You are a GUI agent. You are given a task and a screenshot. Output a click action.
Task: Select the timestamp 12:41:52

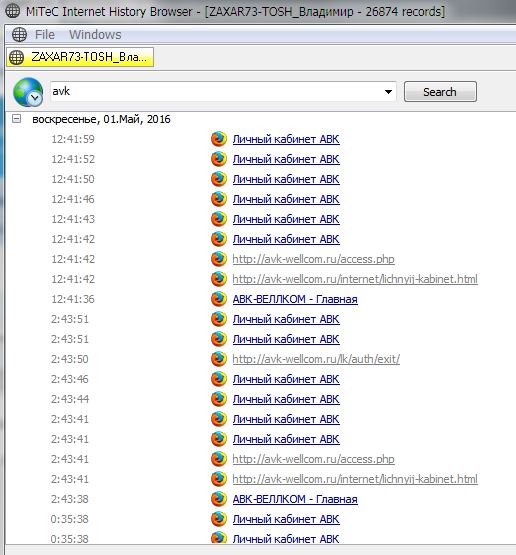coord(73,159)
